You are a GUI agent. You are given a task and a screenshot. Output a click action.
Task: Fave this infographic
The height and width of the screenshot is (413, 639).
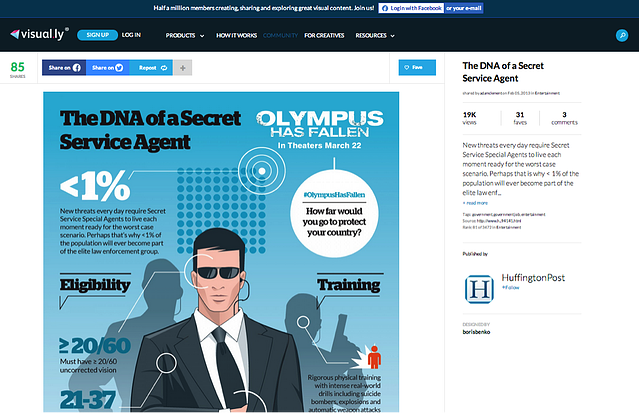[x=417, y=68]
